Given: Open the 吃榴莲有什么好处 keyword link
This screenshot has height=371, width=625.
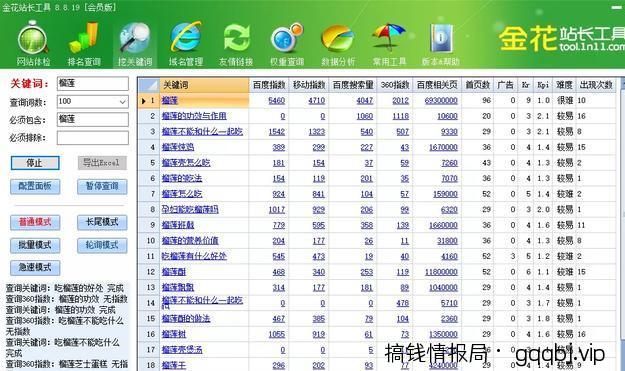Looking at the screenshot, I should [x=194, y=256].
